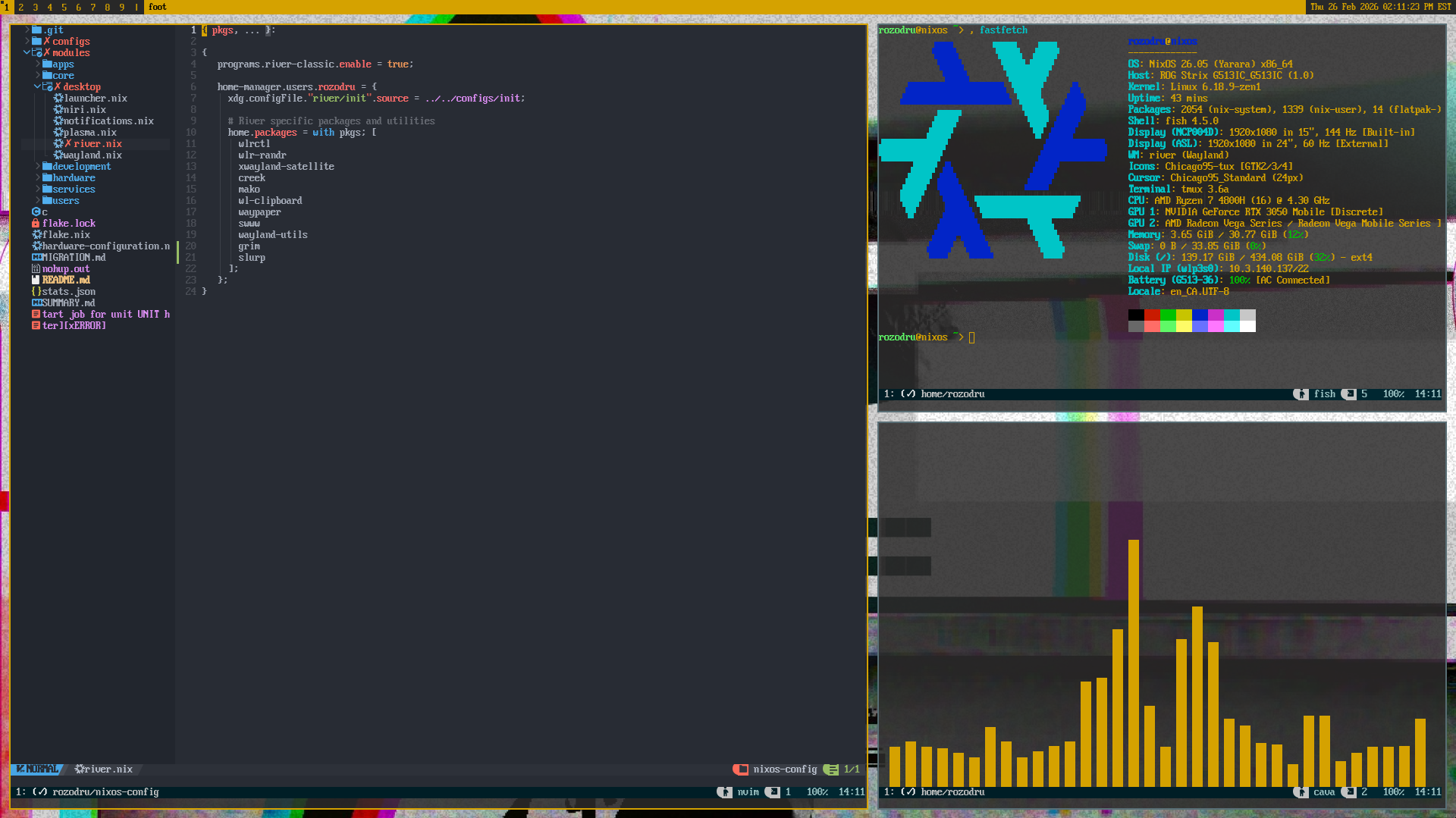Collapse the desktop folder chevron
The image size is (1456, 818).
pos(38,87)
